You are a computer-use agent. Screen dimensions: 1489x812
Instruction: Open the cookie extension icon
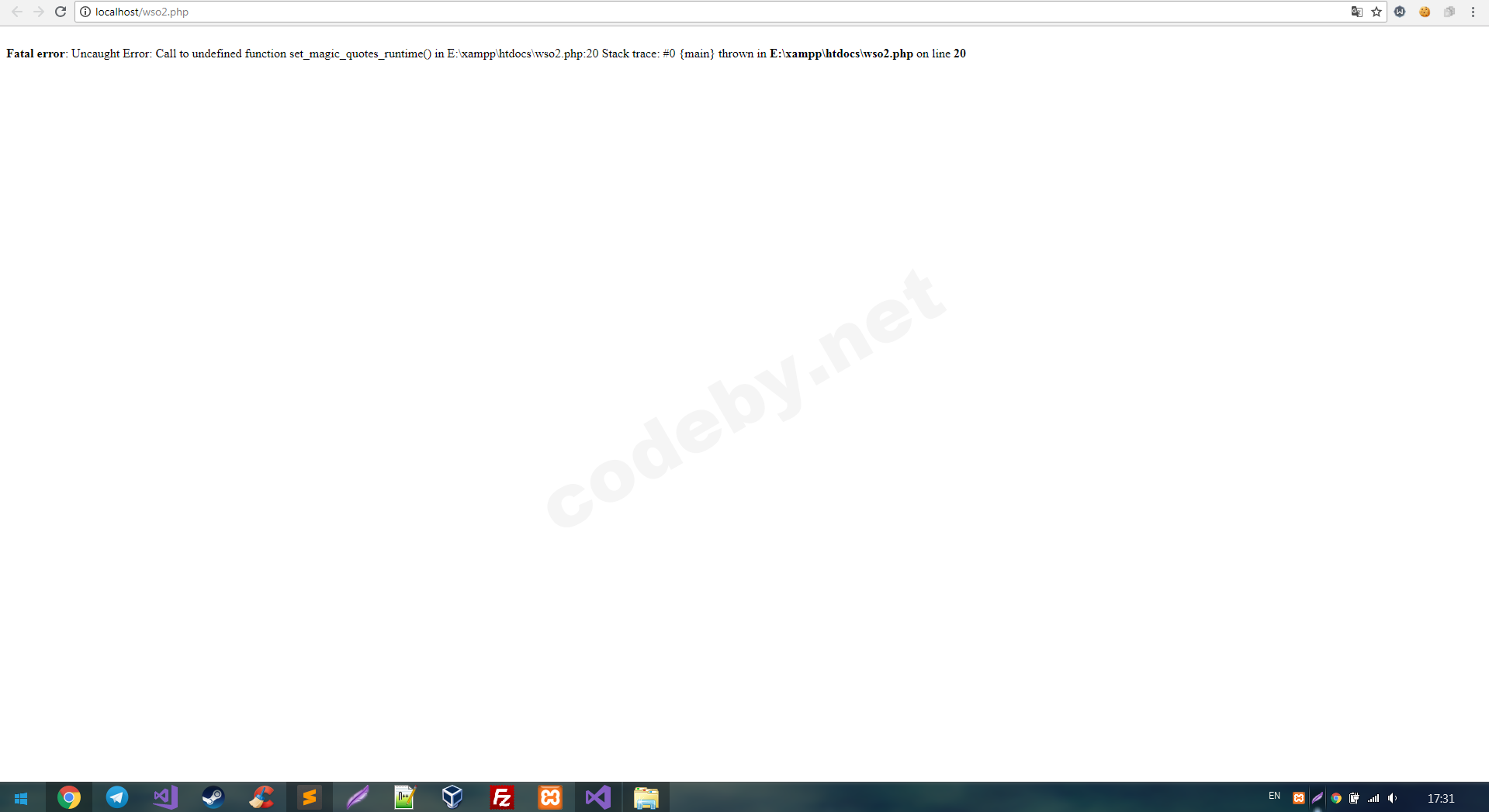click(x=1425, y=12)
